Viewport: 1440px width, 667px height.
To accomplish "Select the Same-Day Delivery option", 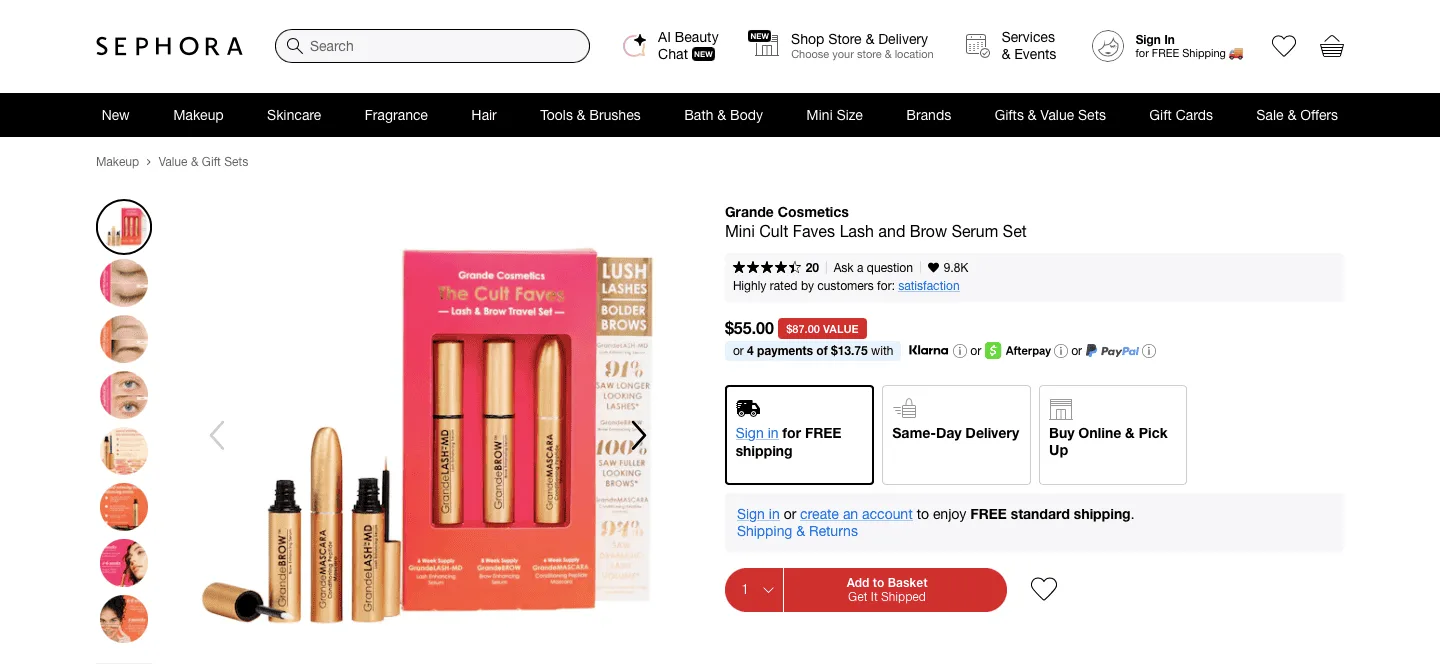I will coord(955,434).
